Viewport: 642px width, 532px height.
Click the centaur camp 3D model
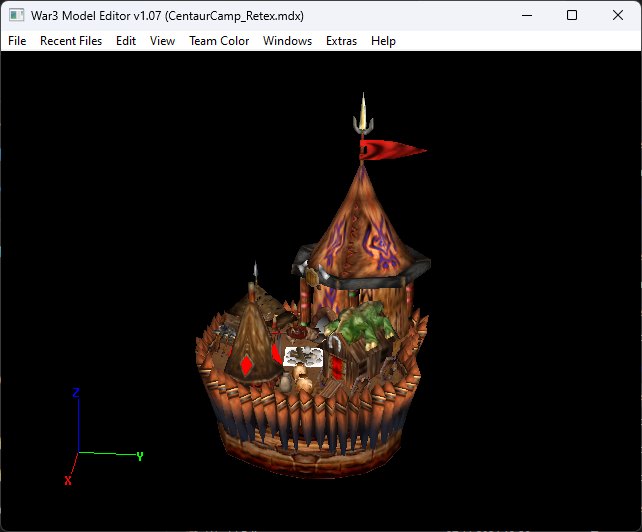coord(313,287)
